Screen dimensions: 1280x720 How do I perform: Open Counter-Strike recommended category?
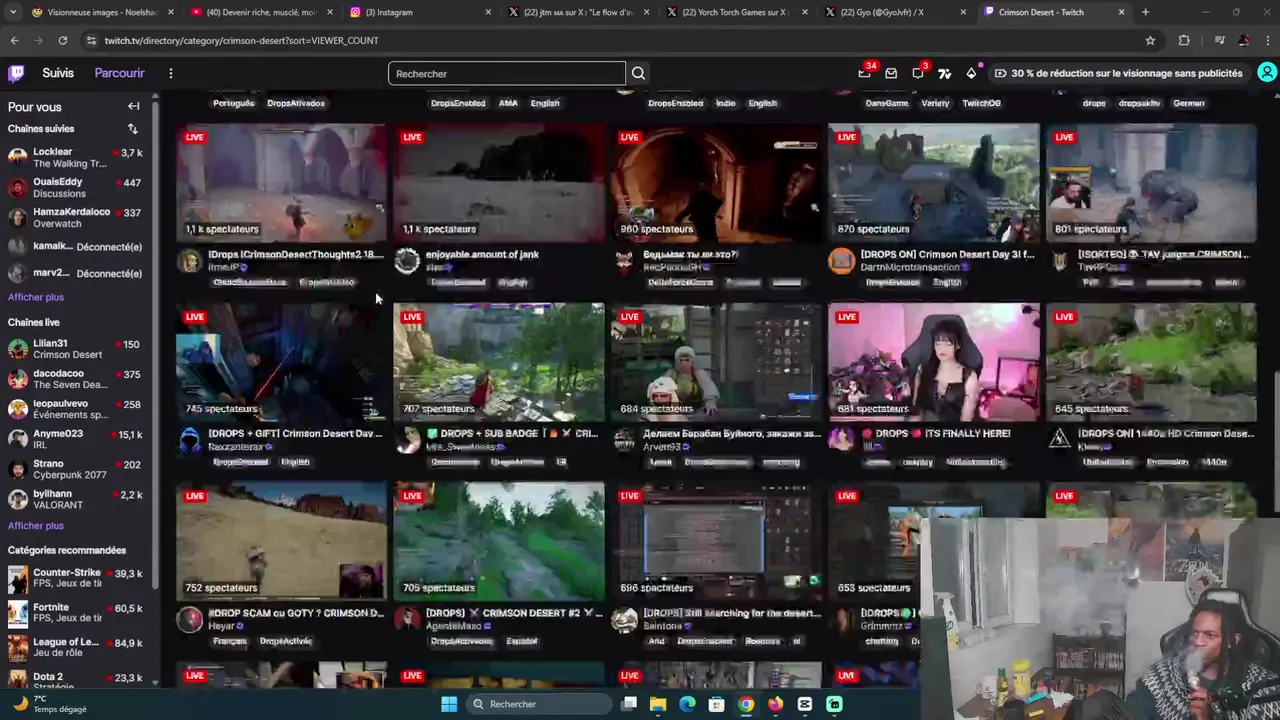76,578
